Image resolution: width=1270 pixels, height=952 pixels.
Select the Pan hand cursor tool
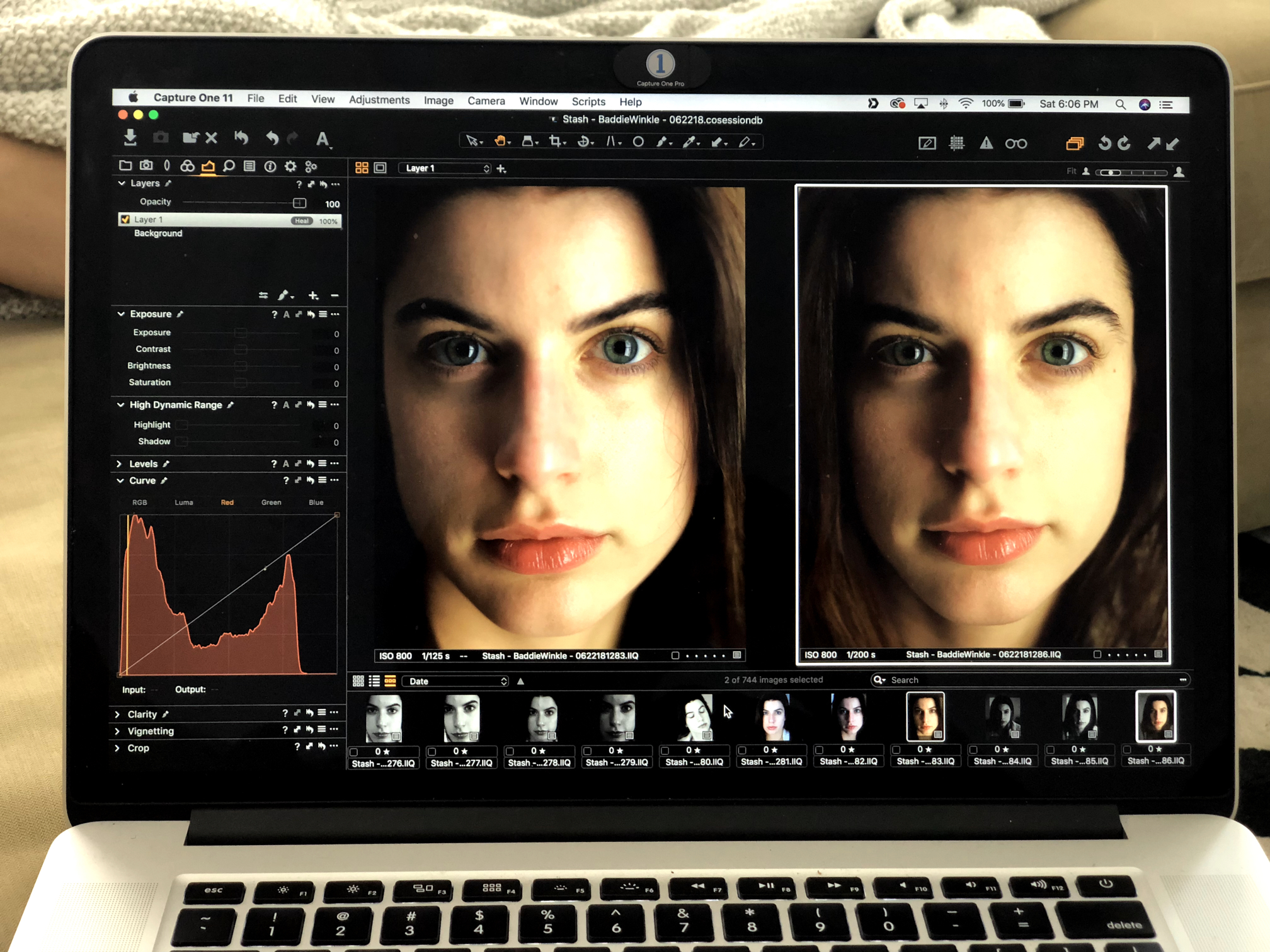501,141
